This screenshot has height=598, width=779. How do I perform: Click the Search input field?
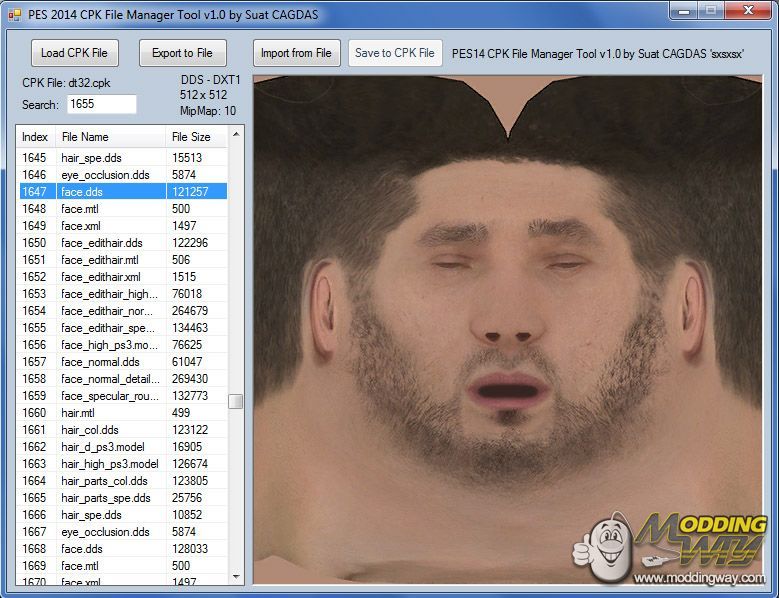pyautogui.click(x=101, y=104)
